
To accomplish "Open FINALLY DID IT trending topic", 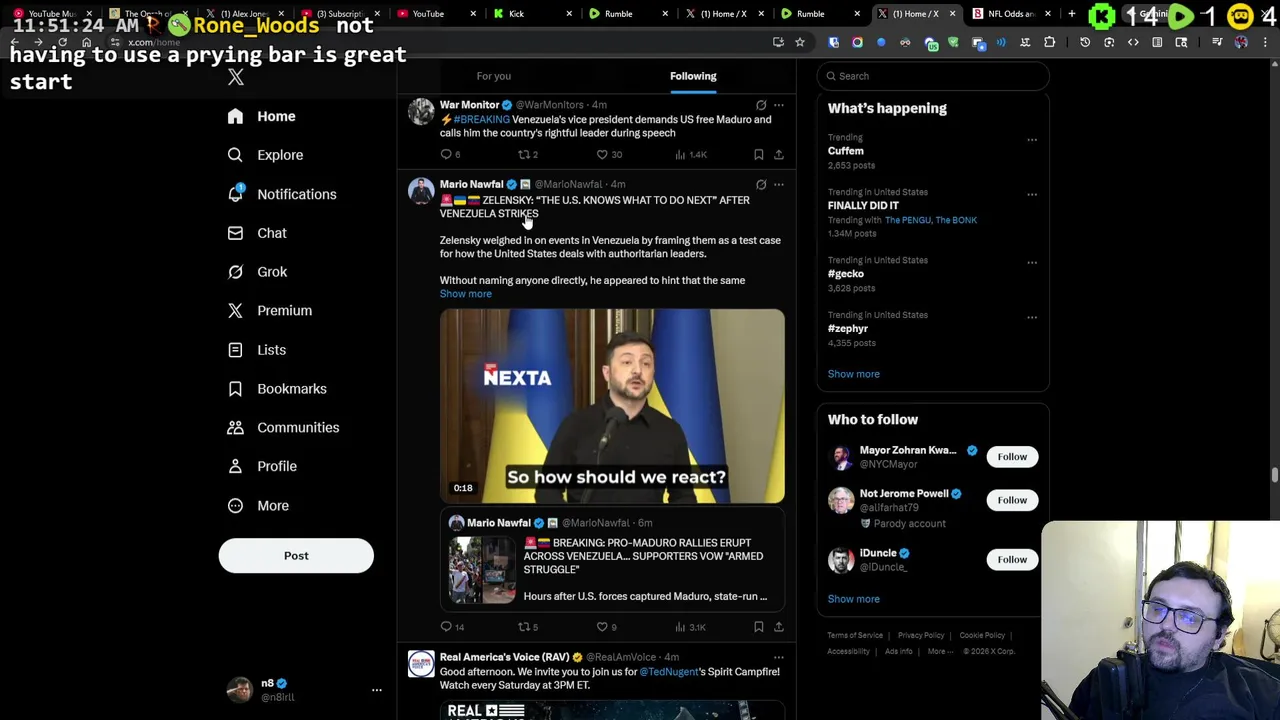I will click(863, 206).
